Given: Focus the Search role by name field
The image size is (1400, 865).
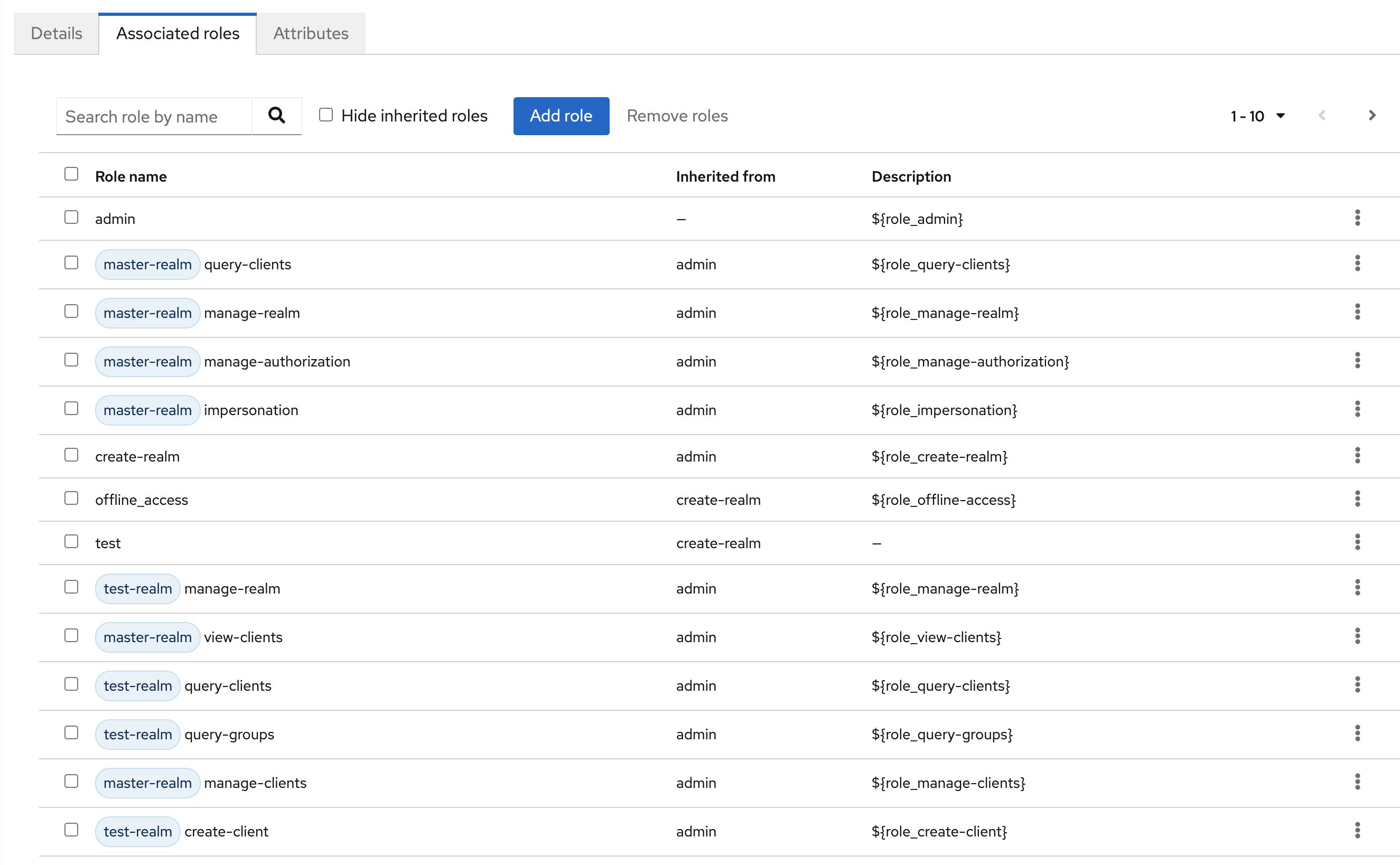Looking at the screenshot, I should click(x=154, y=117).
